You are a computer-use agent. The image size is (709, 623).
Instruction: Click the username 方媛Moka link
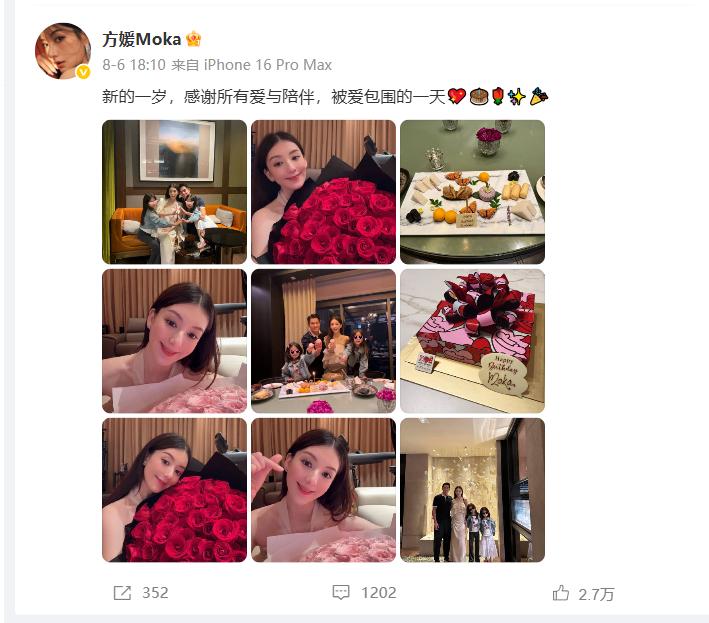[142, 39]
